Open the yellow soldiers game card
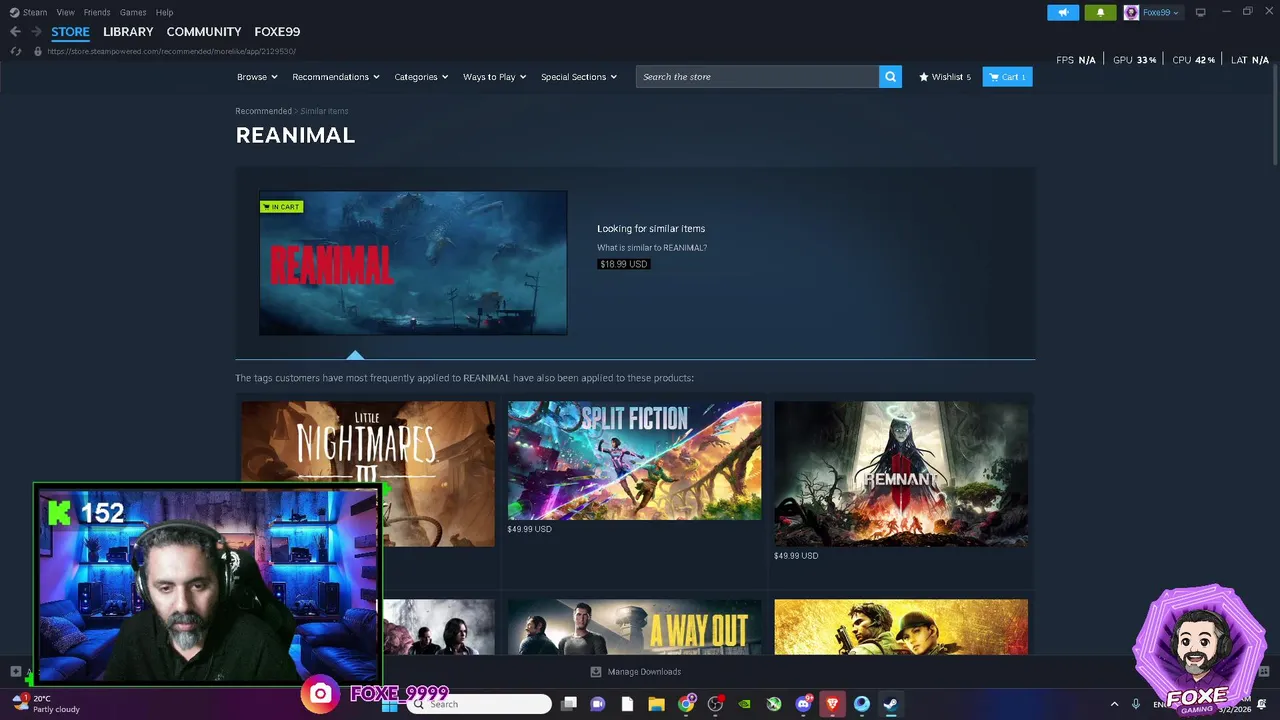Viewport: 1280px width, 720px height. tap(901, 627)
